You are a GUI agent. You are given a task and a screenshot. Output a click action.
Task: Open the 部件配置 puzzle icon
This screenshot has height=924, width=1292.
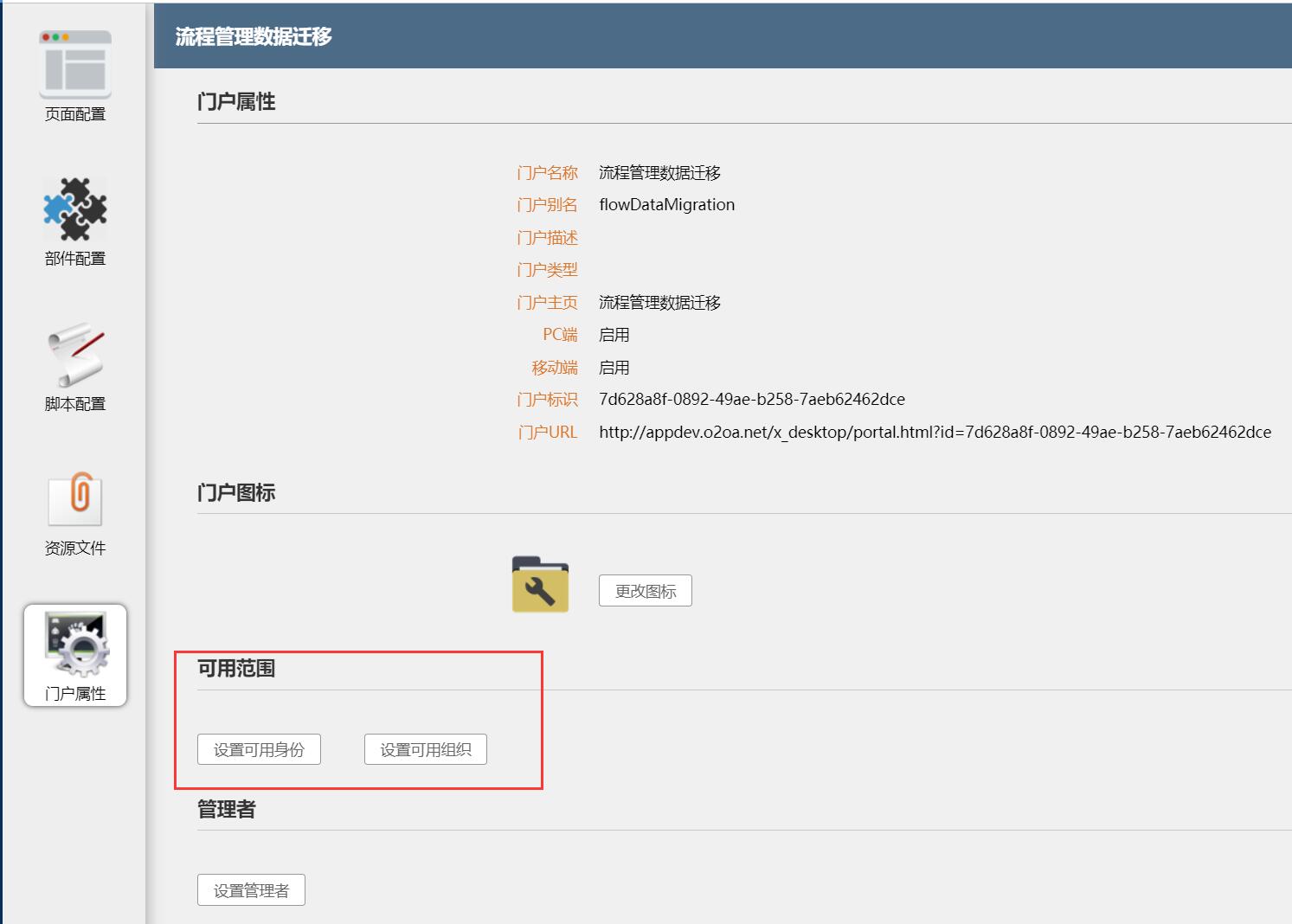(75, 209)
